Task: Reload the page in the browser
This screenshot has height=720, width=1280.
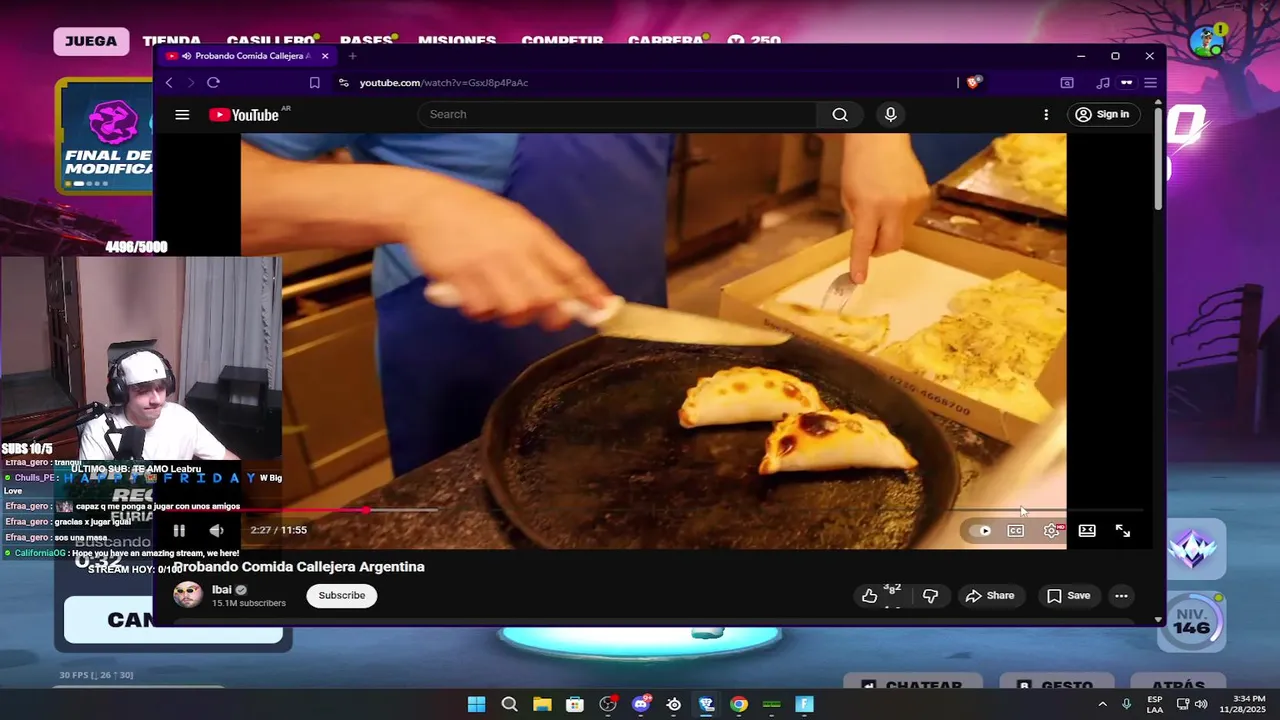Action: (x=213, y=83)
